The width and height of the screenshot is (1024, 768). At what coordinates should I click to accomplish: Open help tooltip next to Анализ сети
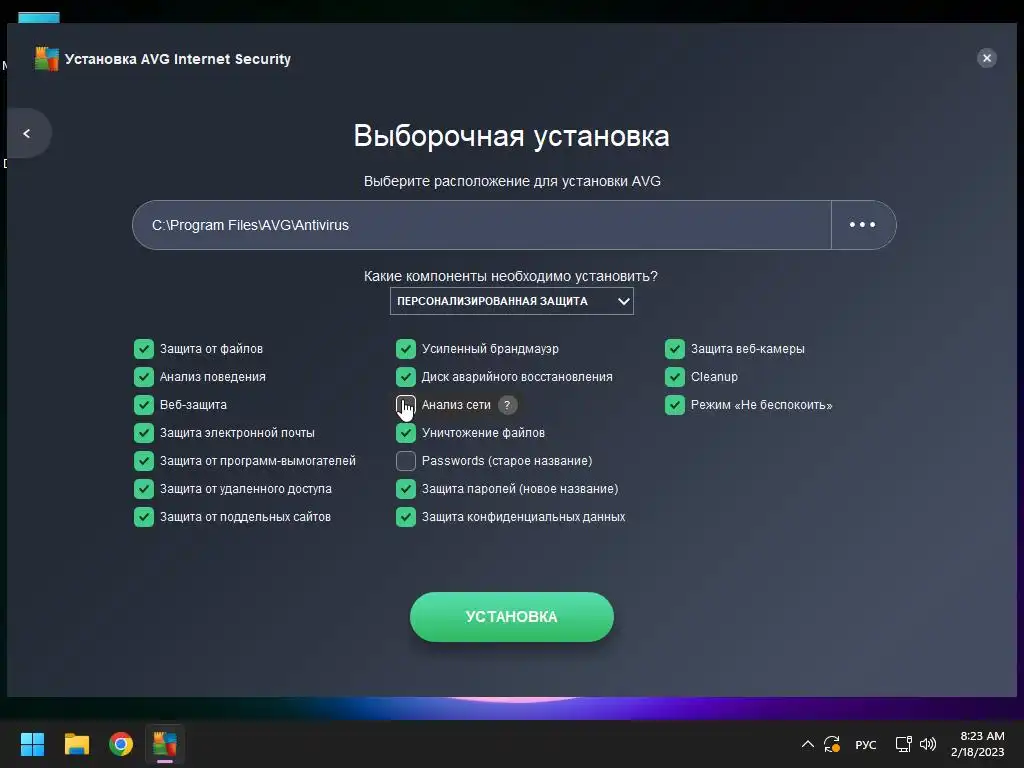pyautogui.click(x=507, y=405)
